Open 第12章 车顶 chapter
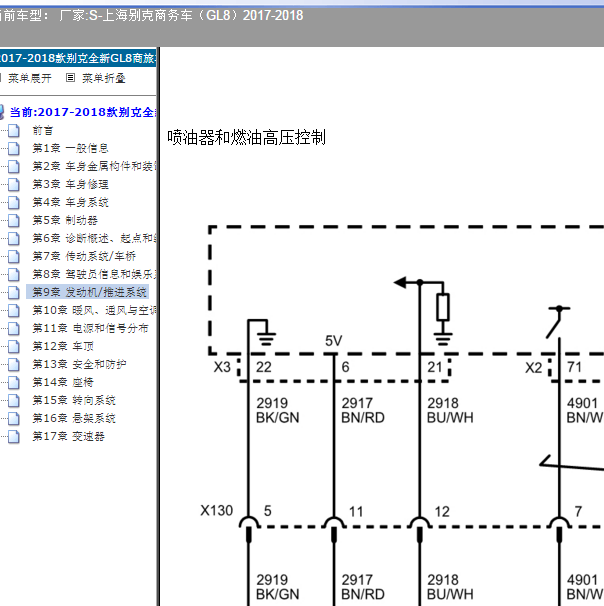The height and width of the screenshot is (606, 604). tap(63, 346)
